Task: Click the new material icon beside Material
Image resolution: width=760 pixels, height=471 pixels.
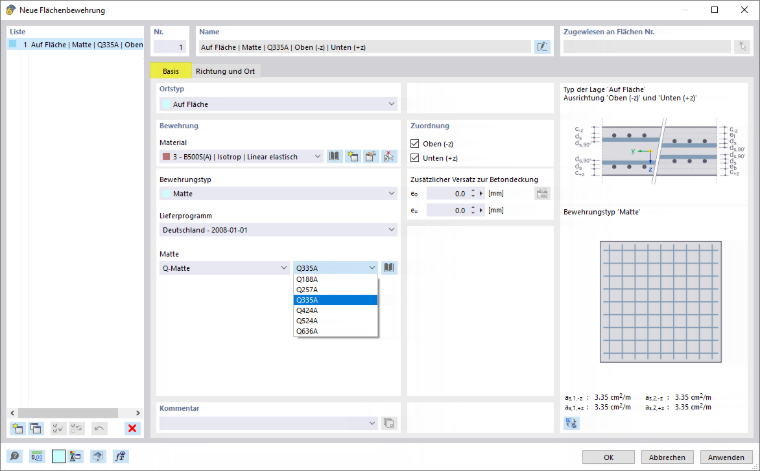Action: point(352,157)
